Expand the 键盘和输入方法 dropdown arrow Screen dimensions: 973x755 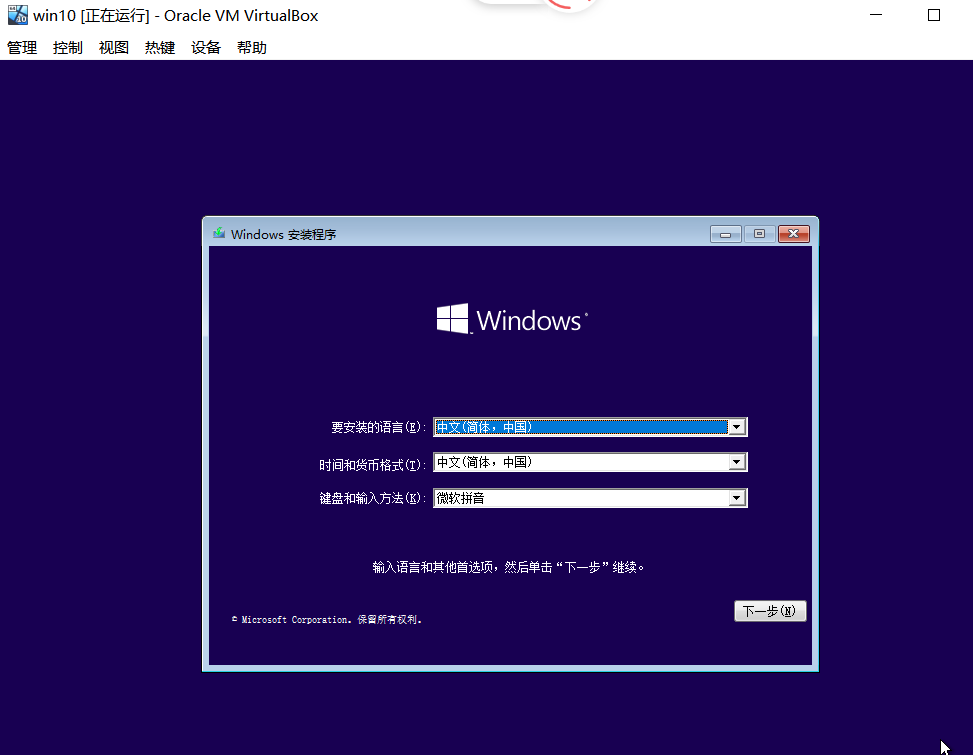(x=737, y=498)
